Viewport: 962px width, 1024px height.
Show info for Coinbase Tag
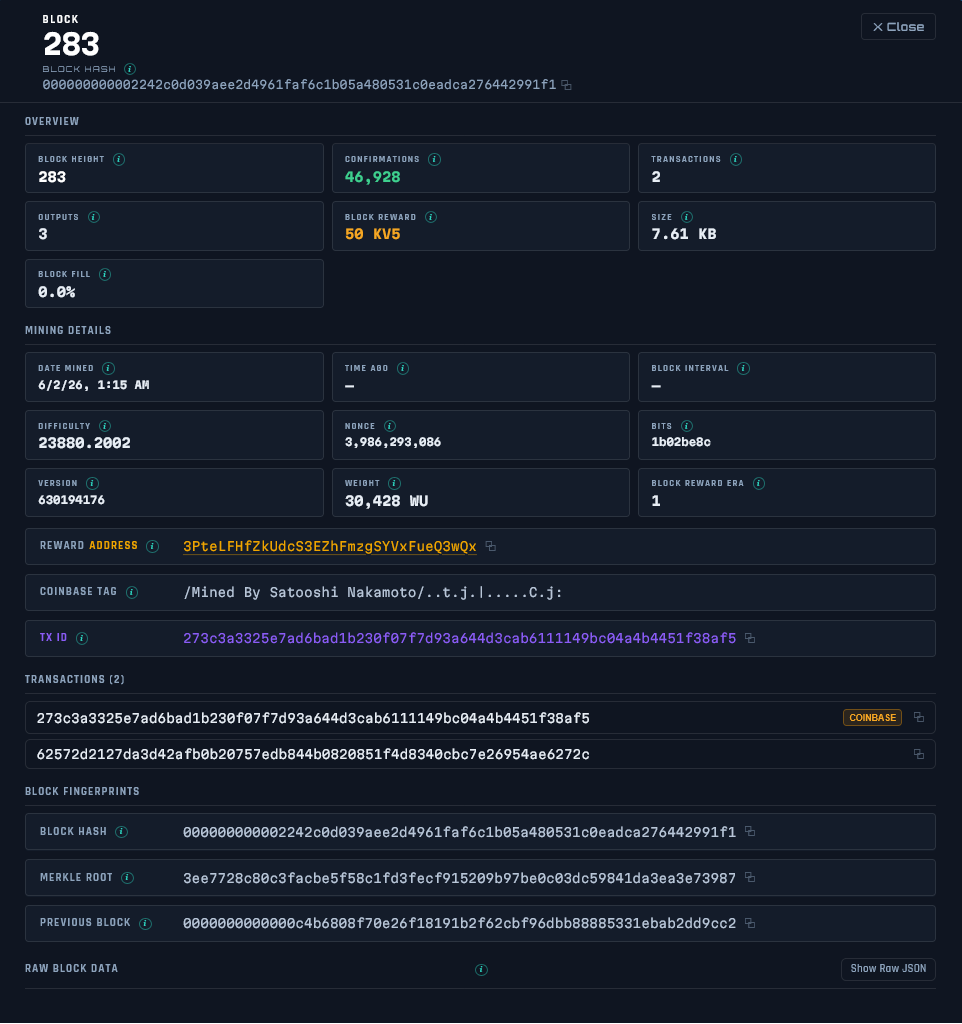click(x=132, y=592)
